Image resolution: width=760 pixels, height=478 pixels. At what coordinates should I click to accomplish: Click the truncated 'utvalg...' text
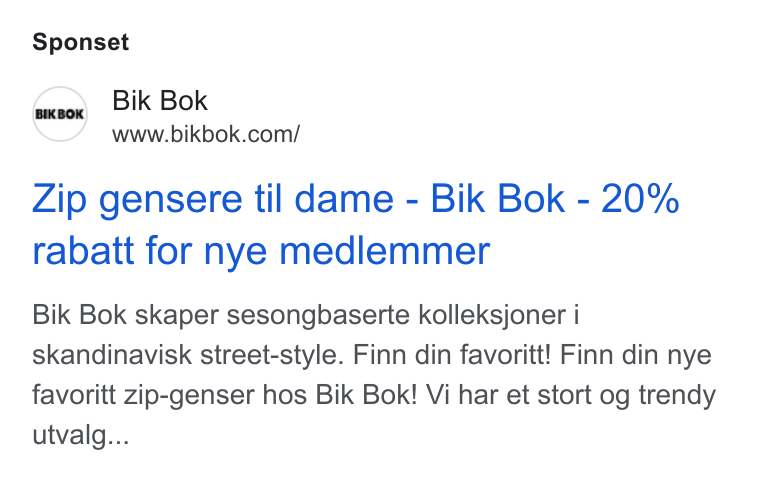click(80, 435)
